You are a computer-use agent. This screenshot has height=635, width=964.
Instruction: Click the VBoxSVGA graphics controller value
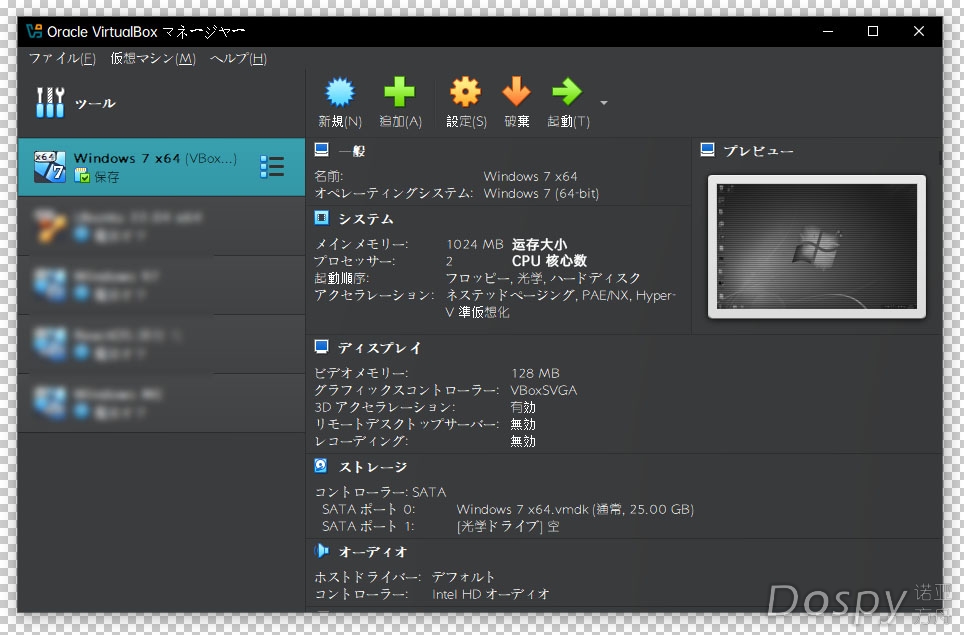point(543,390)
